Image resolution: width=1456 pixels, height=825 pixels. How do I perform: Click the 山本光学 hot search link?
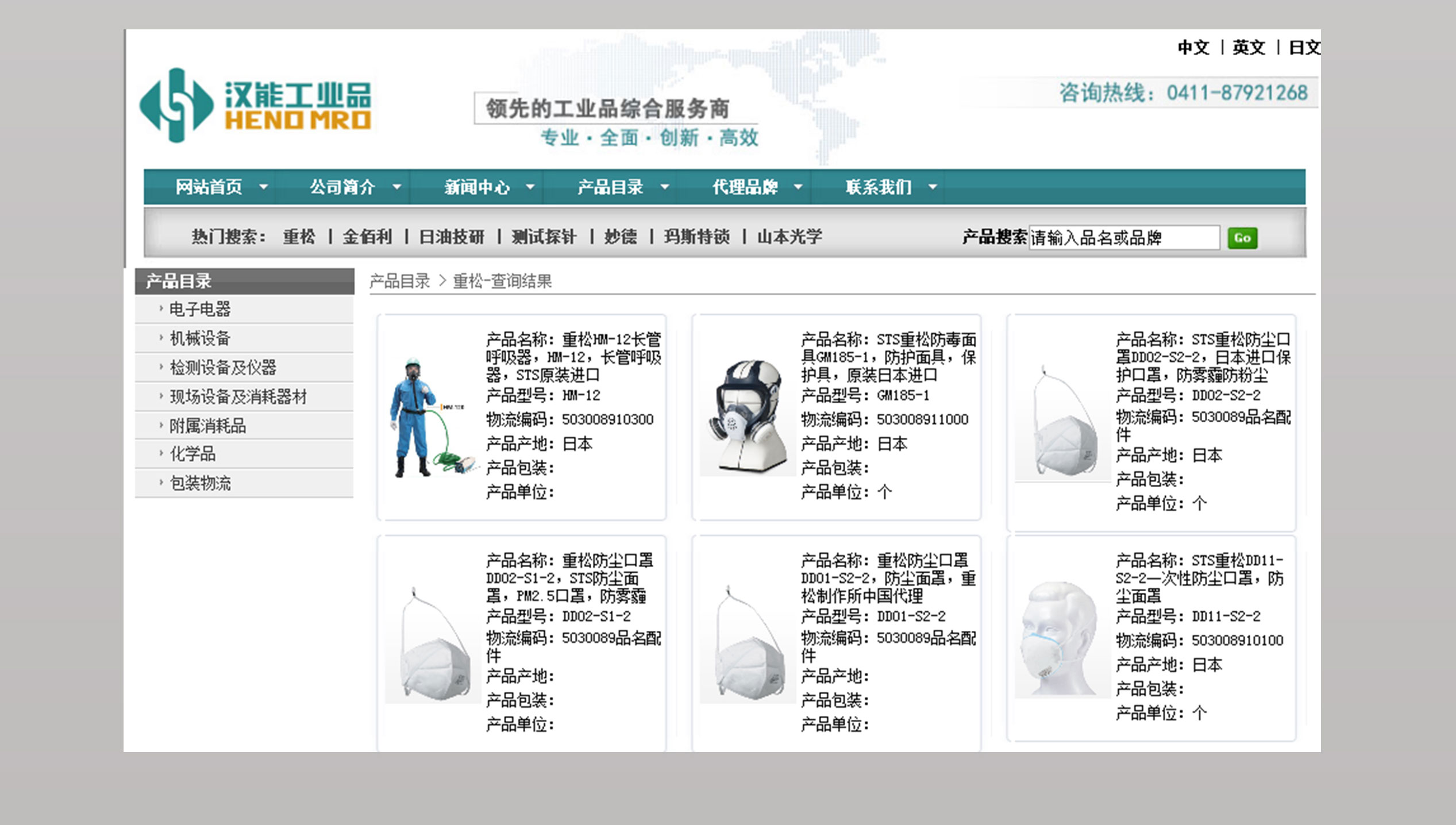click(x=789, y=236)
